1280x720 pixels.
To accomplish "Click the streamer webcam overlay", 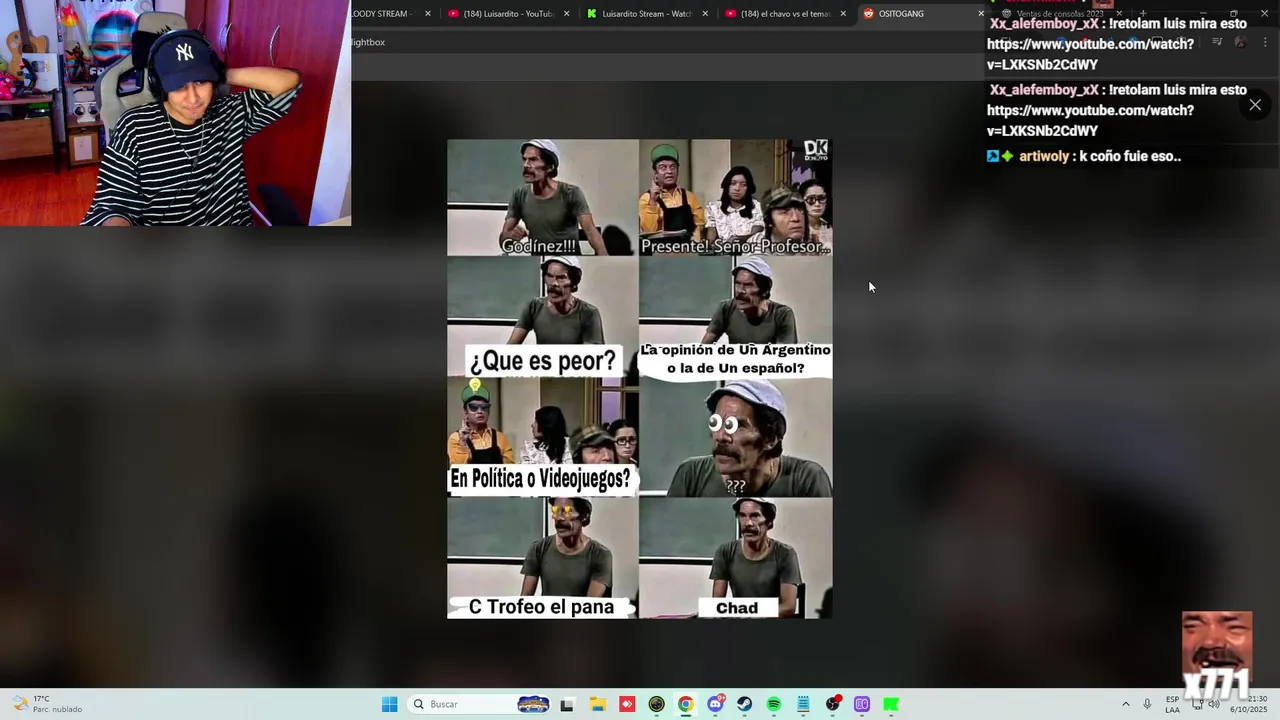I will (x=175, y=113).
